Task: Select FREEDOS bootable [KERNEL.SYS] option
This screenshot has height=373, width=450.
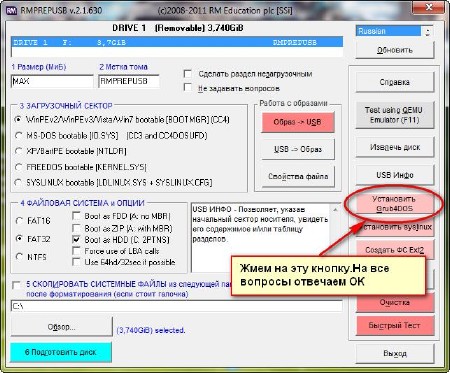Action: pos(19,167)
